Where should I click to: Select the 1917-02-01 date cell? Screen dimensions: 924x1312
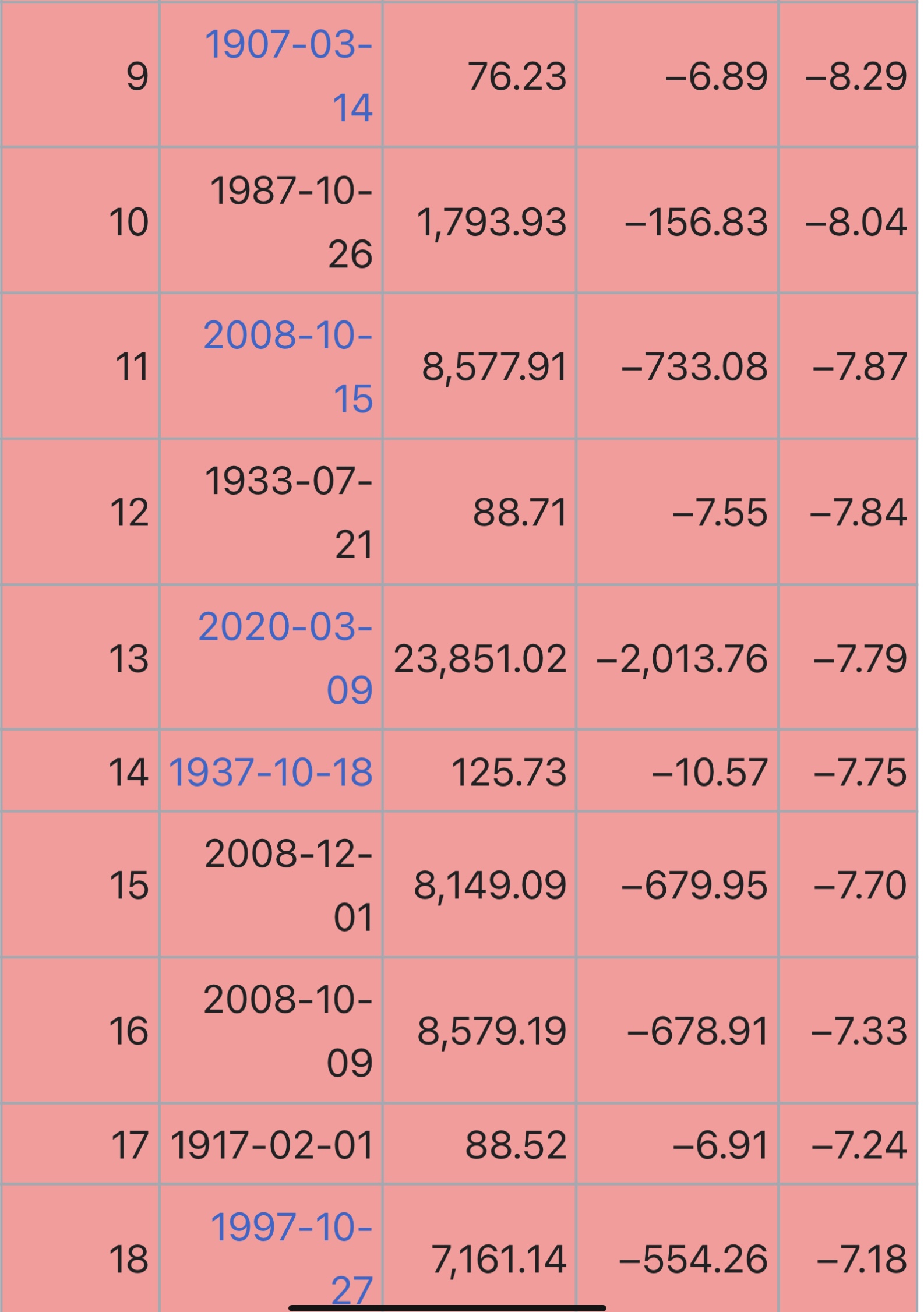pos(271,1144)
